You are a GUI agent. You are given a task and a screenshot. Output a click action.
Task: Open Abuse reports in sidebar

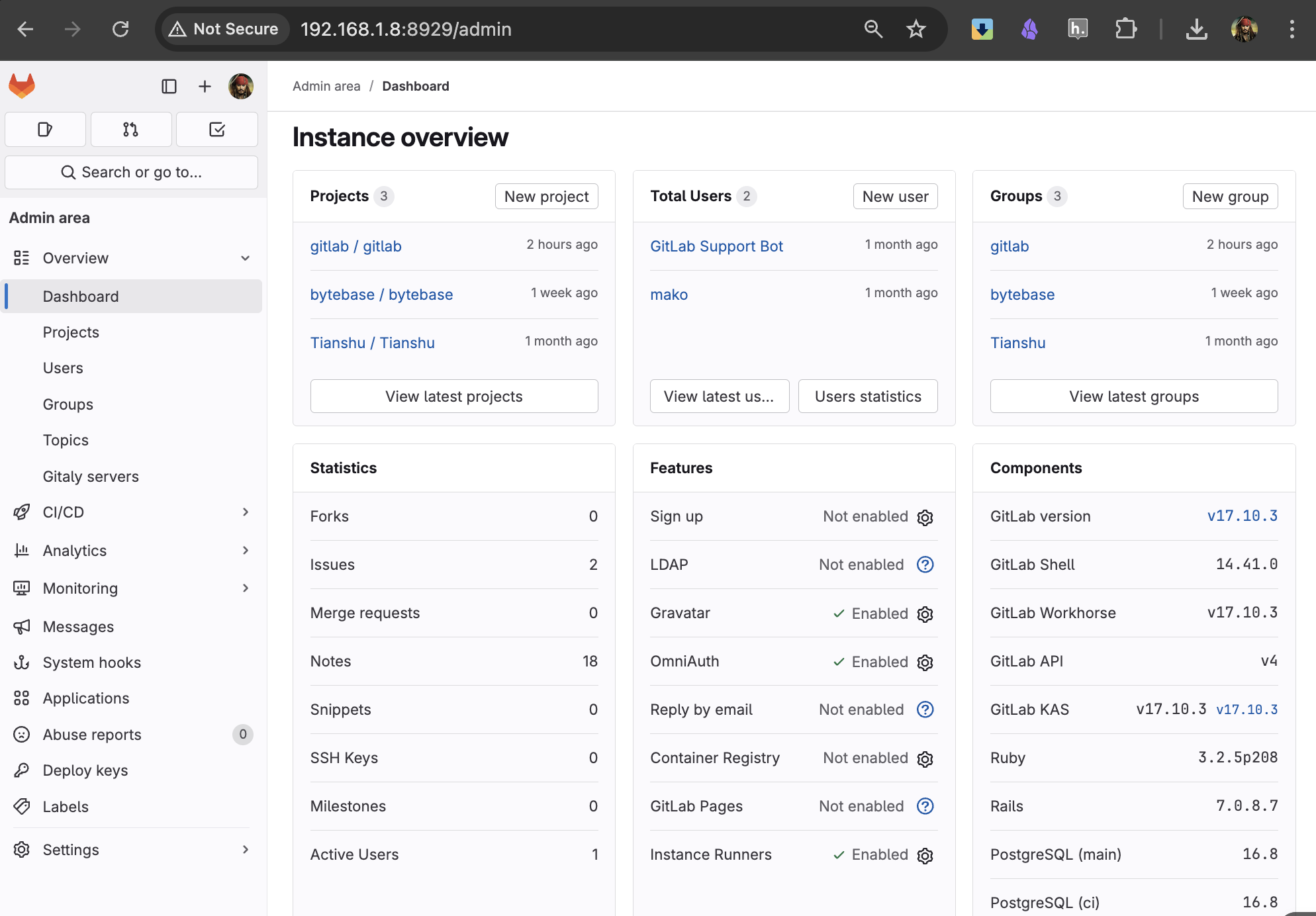coord(132,735)
